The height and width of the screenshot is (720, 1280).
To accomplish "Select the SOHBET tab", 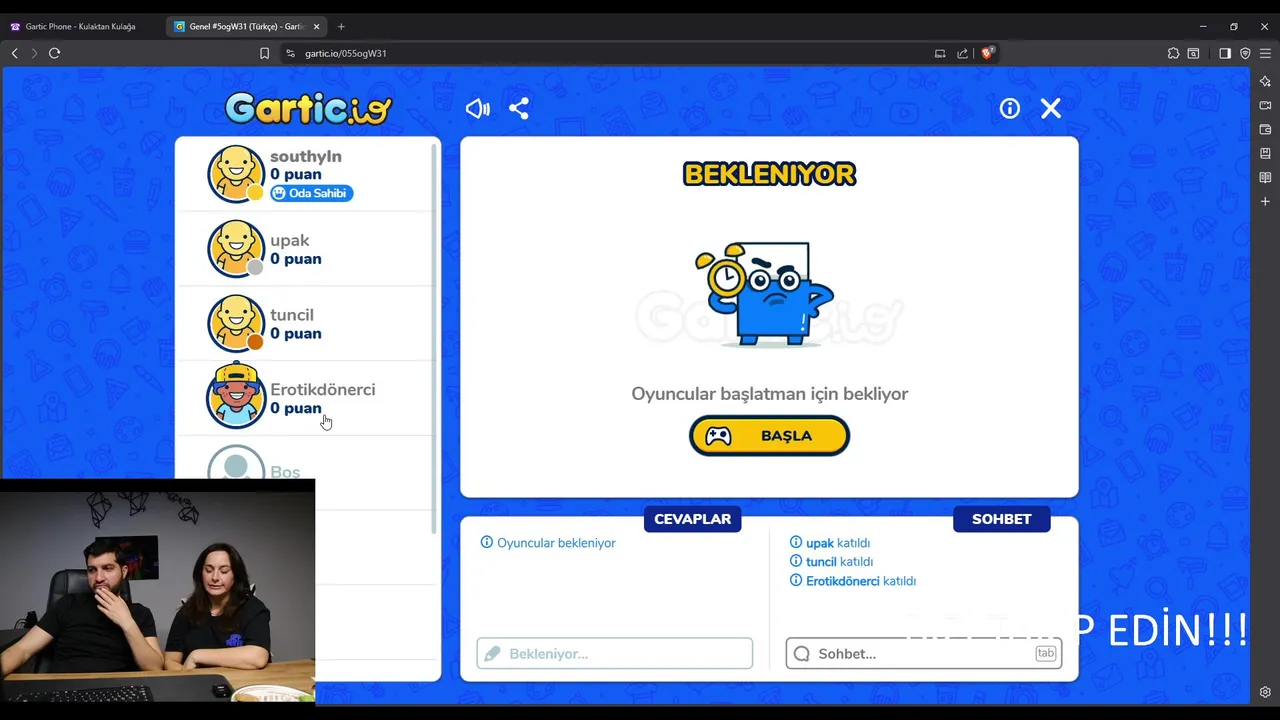I will tap(1001, 519).
